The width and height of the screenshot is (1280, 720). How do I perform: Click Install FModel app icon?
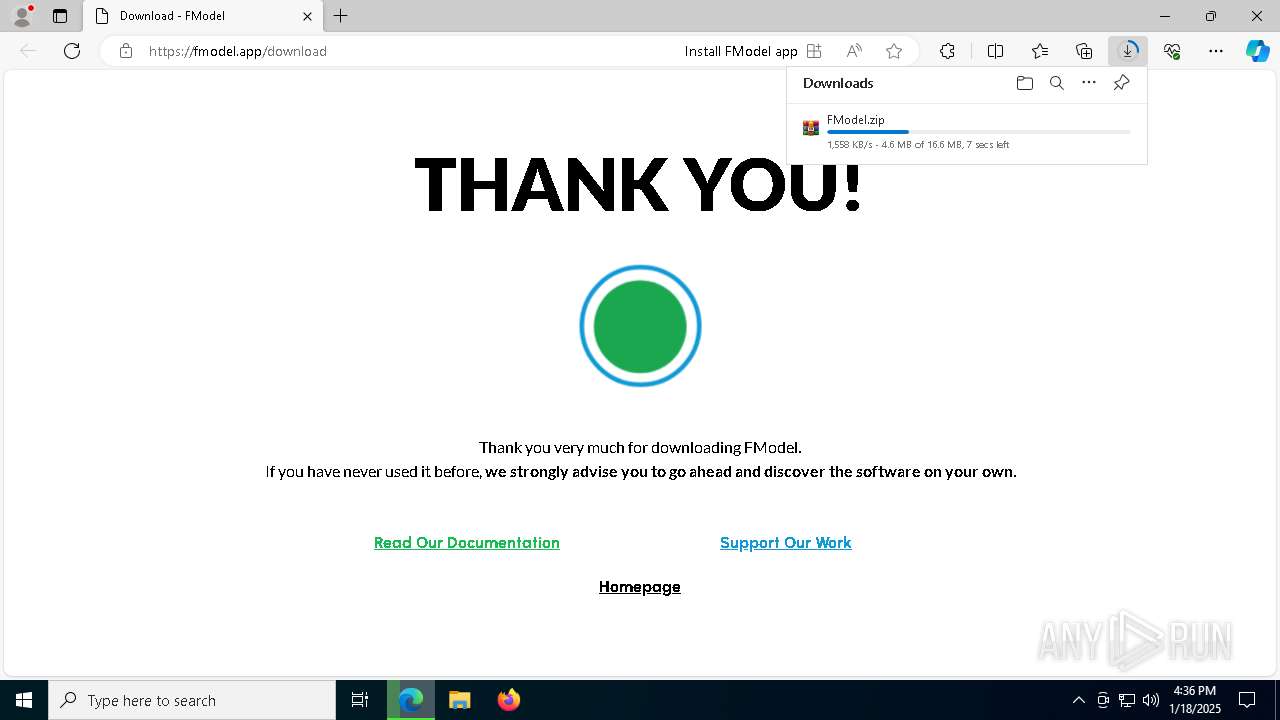(814, 51)
